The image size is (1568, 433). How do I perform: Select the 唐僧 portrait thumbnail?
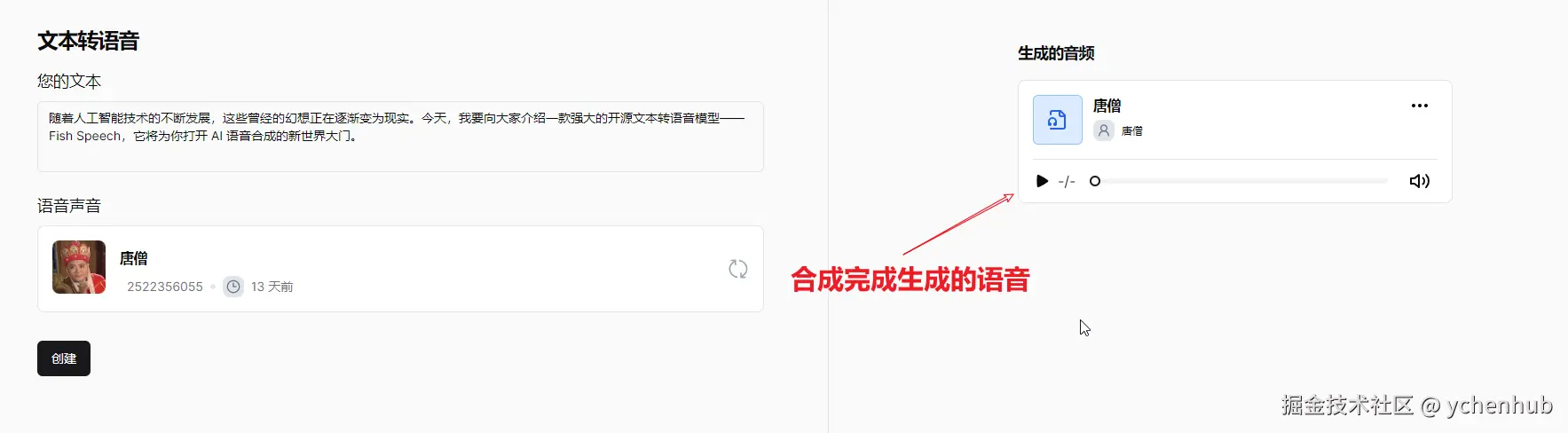coord(79,267)
